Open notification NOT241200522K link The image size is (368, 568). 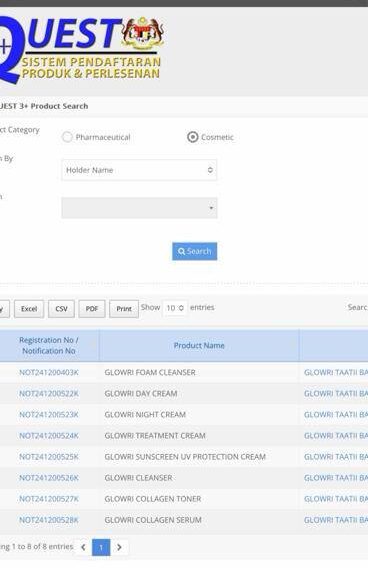(x=49, y=393)
